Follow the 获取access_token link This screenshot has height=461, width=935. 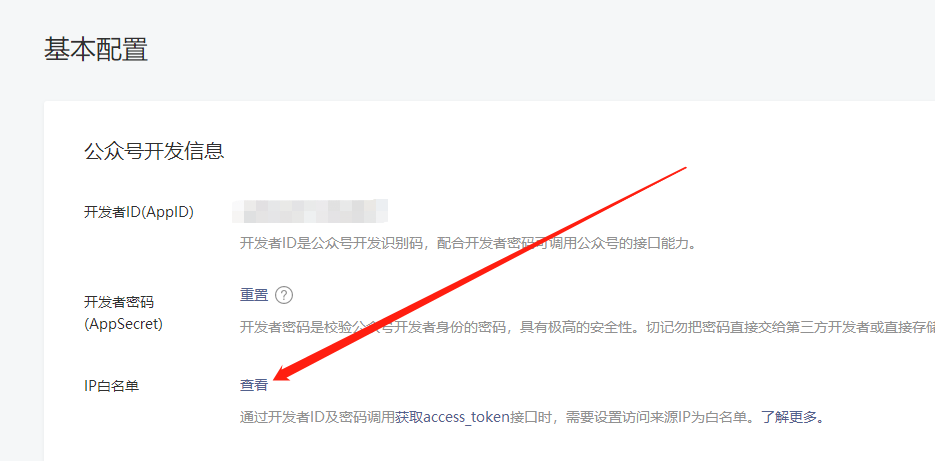tap(452, 417)
